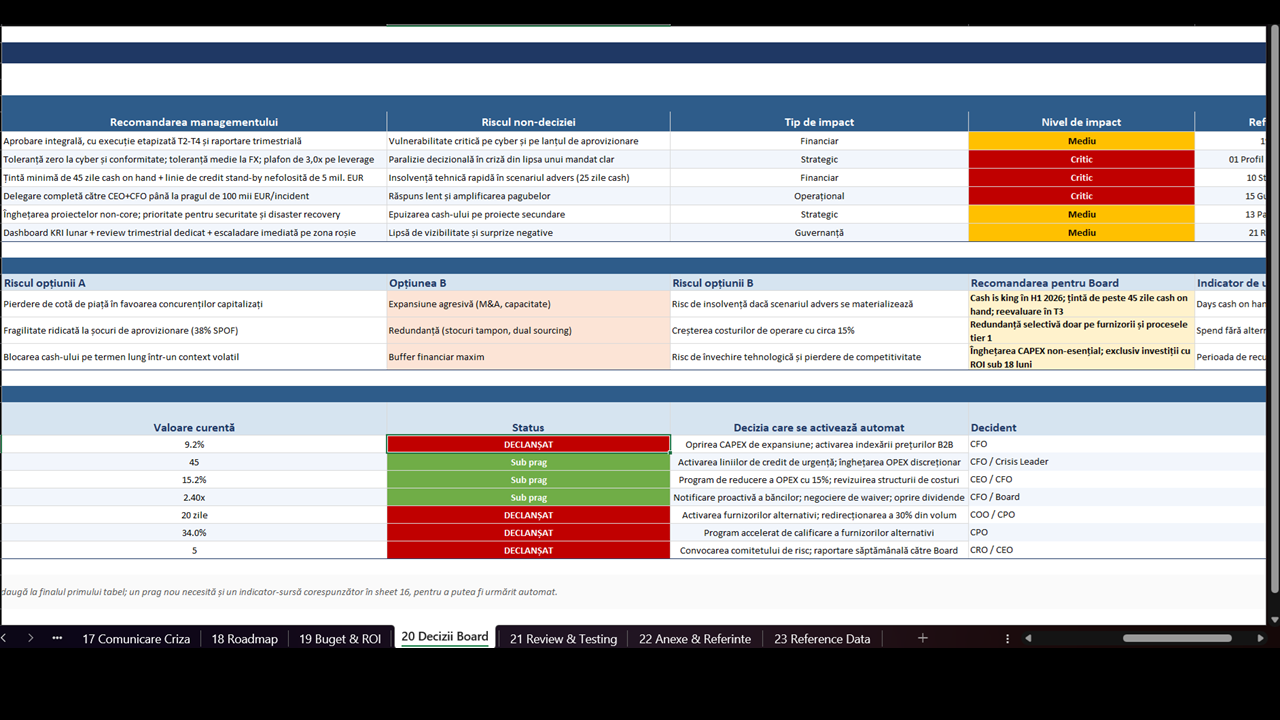Select the Vulnerabilitate critică pe cyber cell
Screen dimensions: 1280x720
[x=528, y=141]
